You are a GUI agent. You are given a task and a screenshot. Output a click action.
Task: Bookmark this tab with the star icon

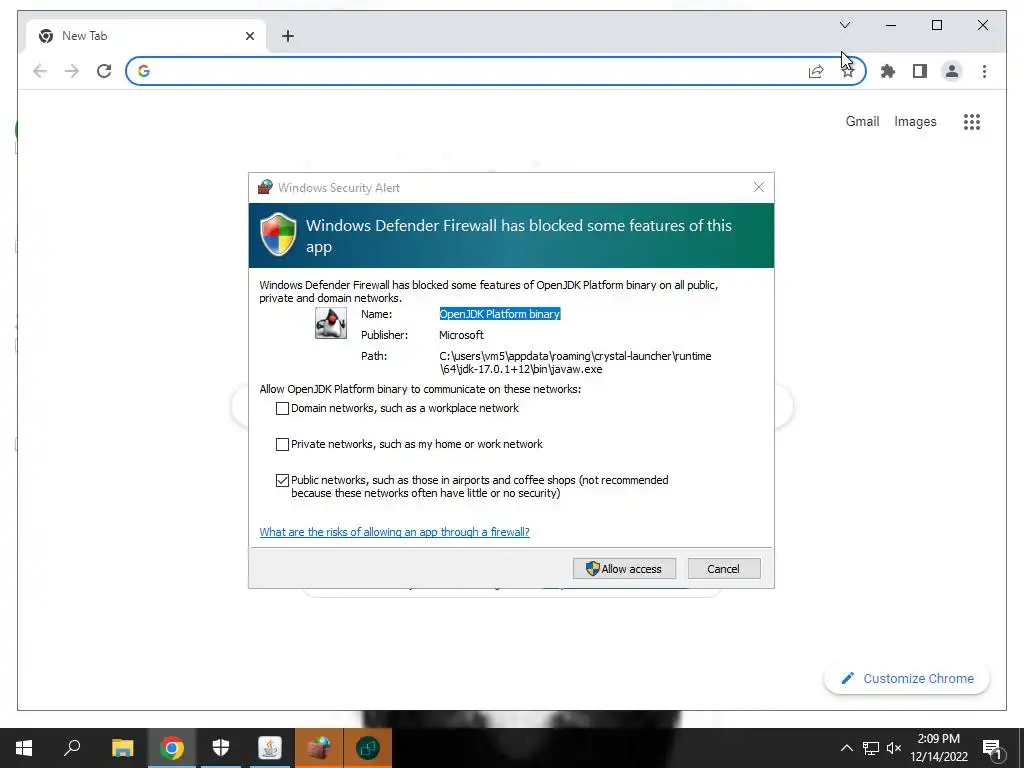point(847,72)
